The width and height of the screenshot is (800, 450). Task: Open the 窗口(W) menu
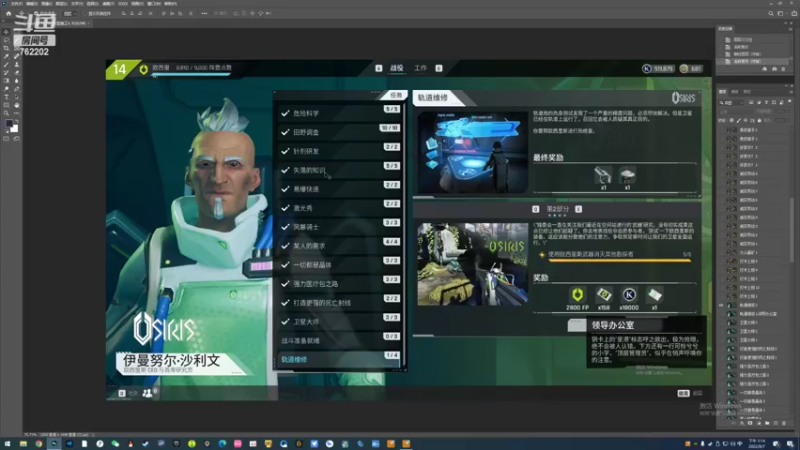coord(154,4)
